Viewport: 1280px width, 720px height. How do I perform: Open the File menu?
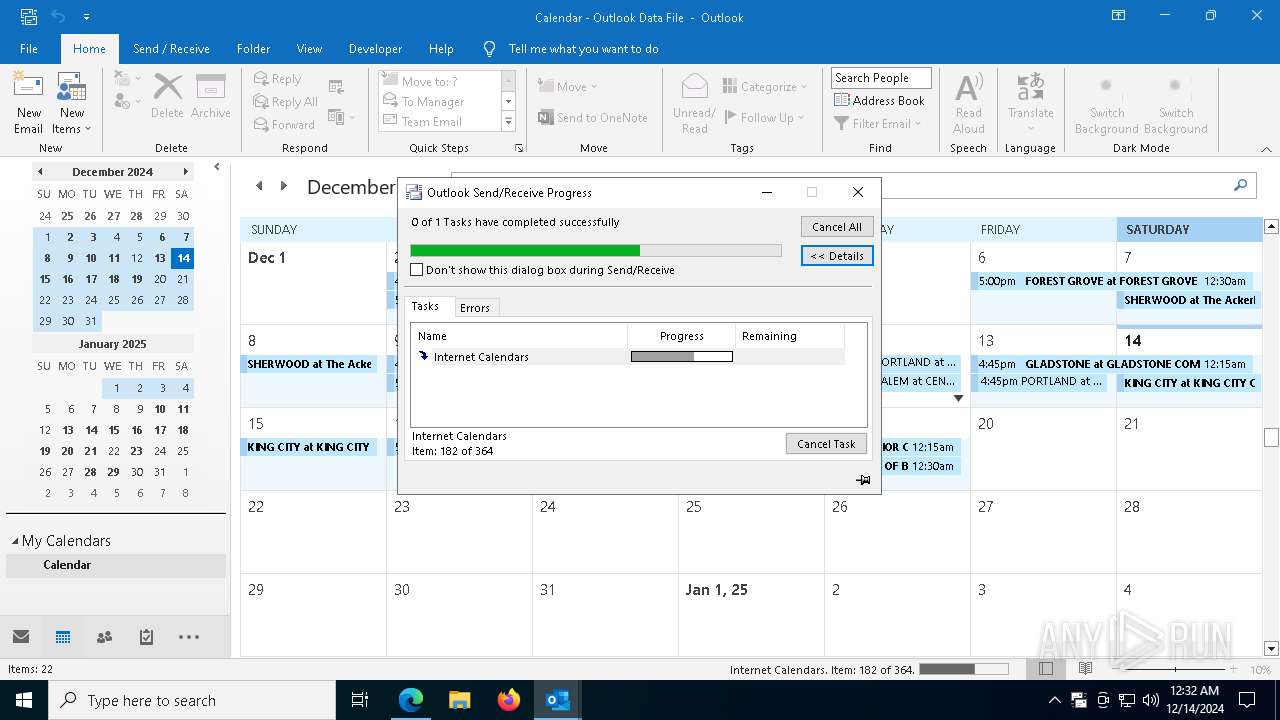(29, 48)
